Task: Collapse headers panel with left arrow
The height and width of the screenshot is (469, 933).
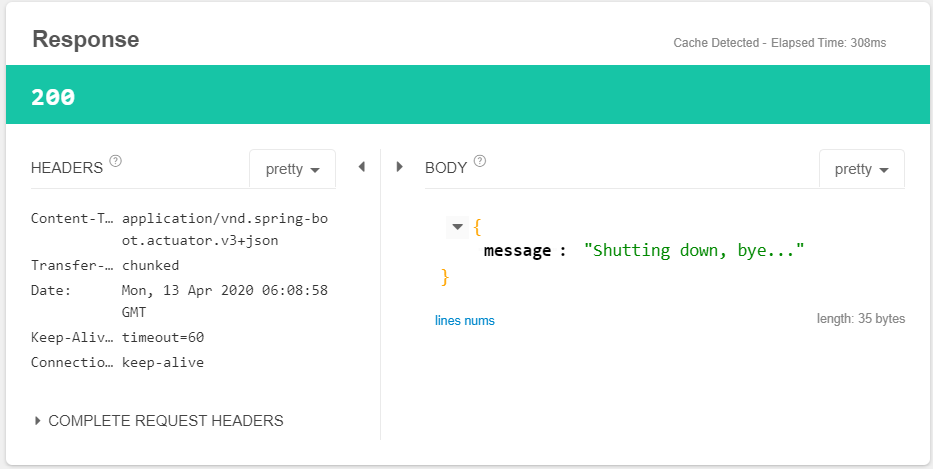Action: [361, 167]
